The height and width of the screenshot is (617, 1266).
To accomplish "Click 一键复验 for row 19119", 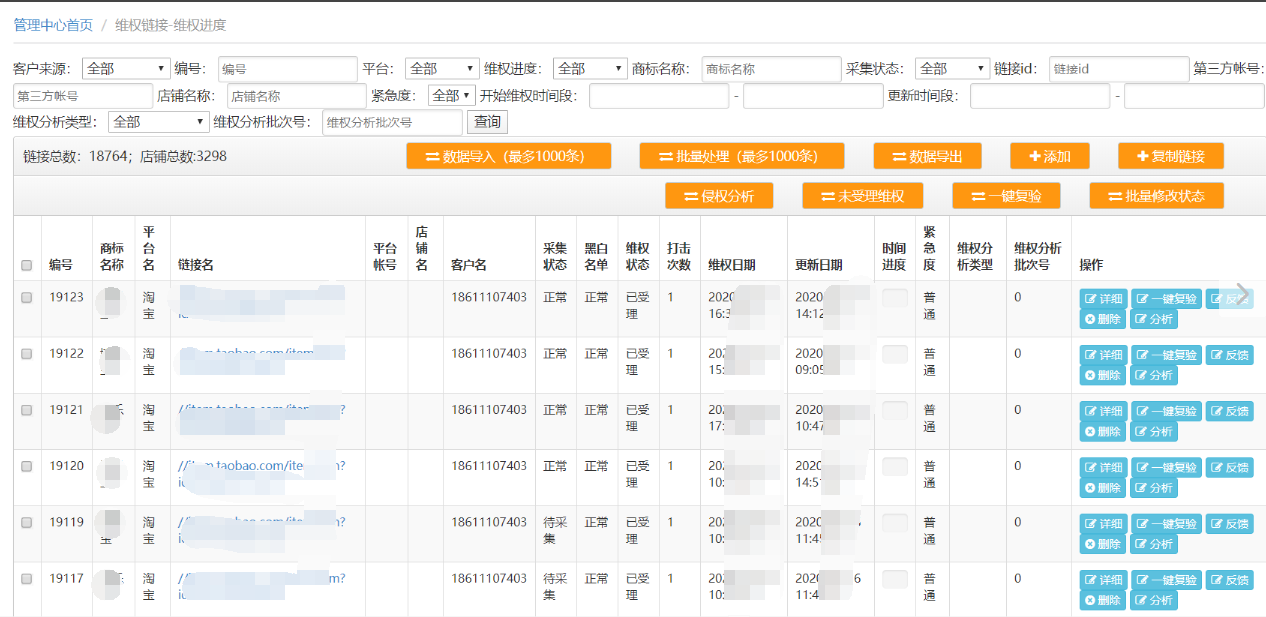I will [1166, 524].
